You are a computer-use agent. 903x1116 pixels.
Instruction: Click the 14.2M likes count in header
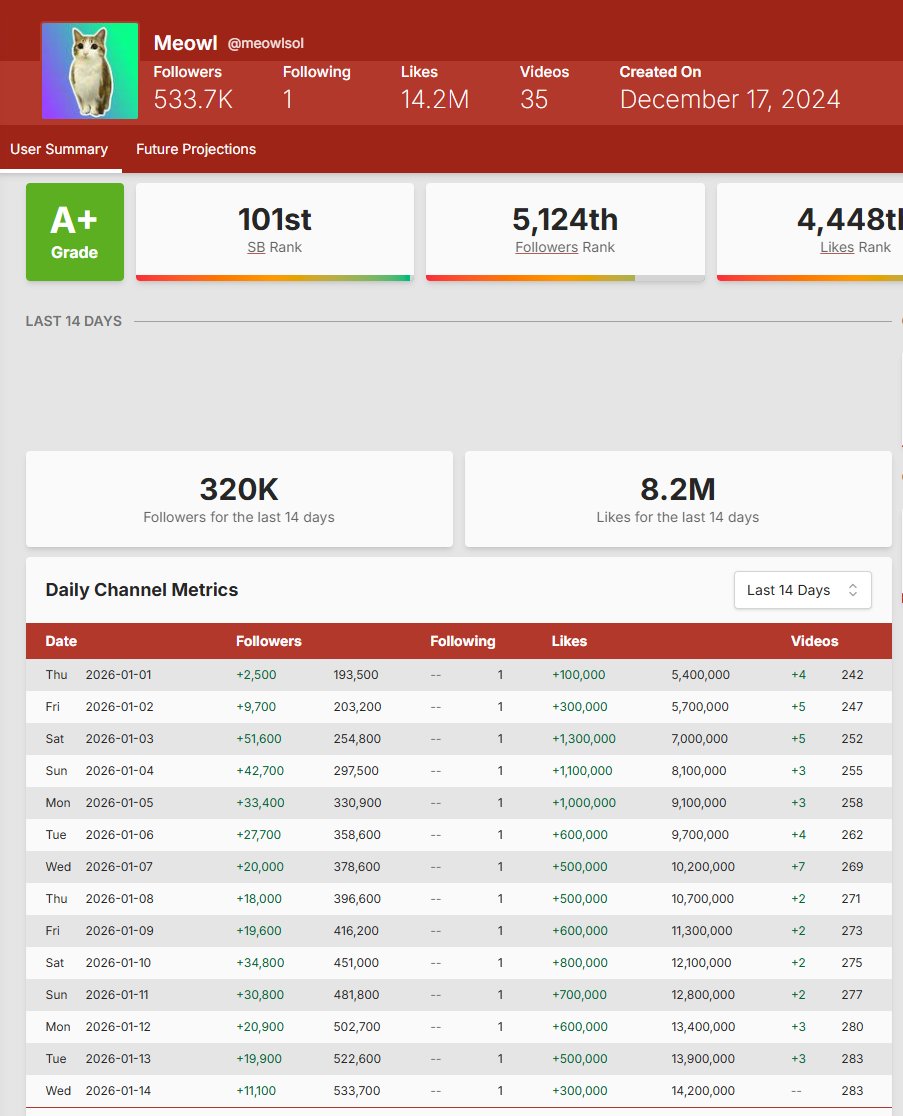(x=435, y=99)
